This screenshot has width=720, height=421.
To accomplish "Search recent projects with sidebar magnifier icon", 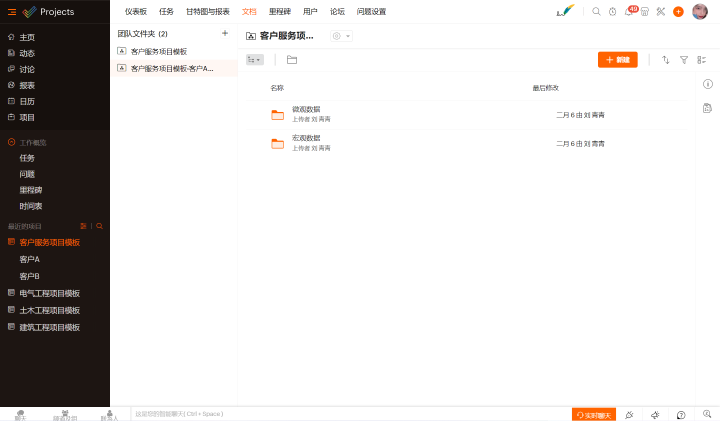I will [99, 226].
